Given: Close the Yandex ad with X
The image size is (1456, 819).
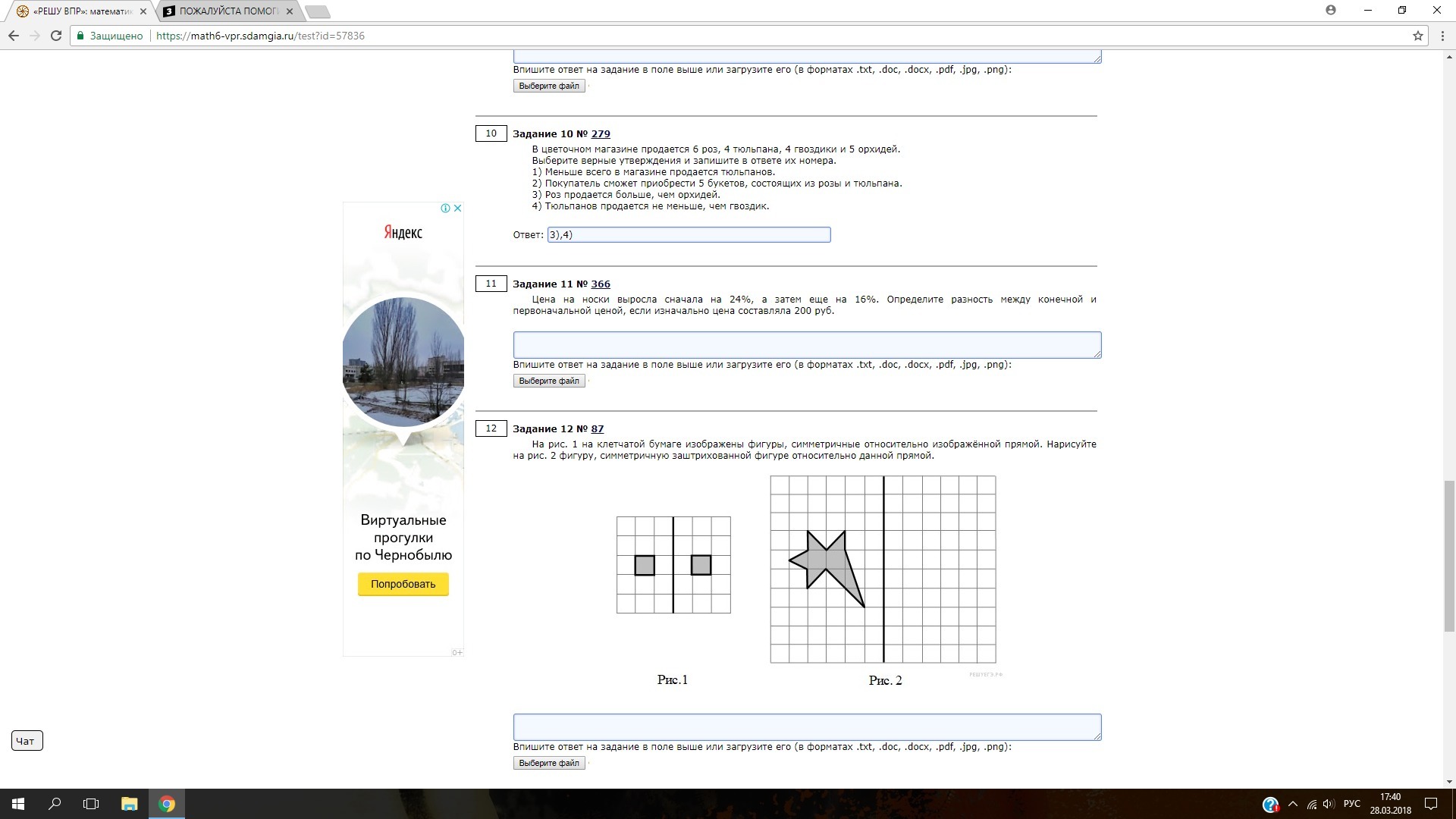Looking at the screenshot, I should tap(457, 208).
